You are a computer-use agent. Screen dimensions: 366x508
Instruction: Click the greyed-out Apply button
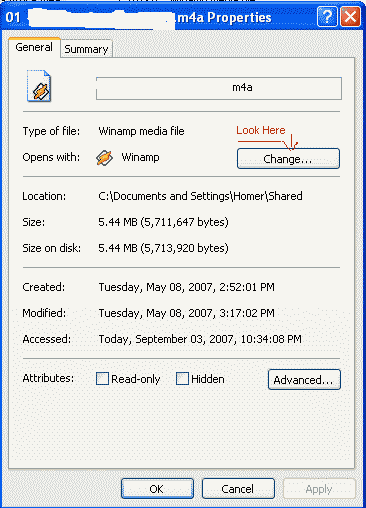319,489
